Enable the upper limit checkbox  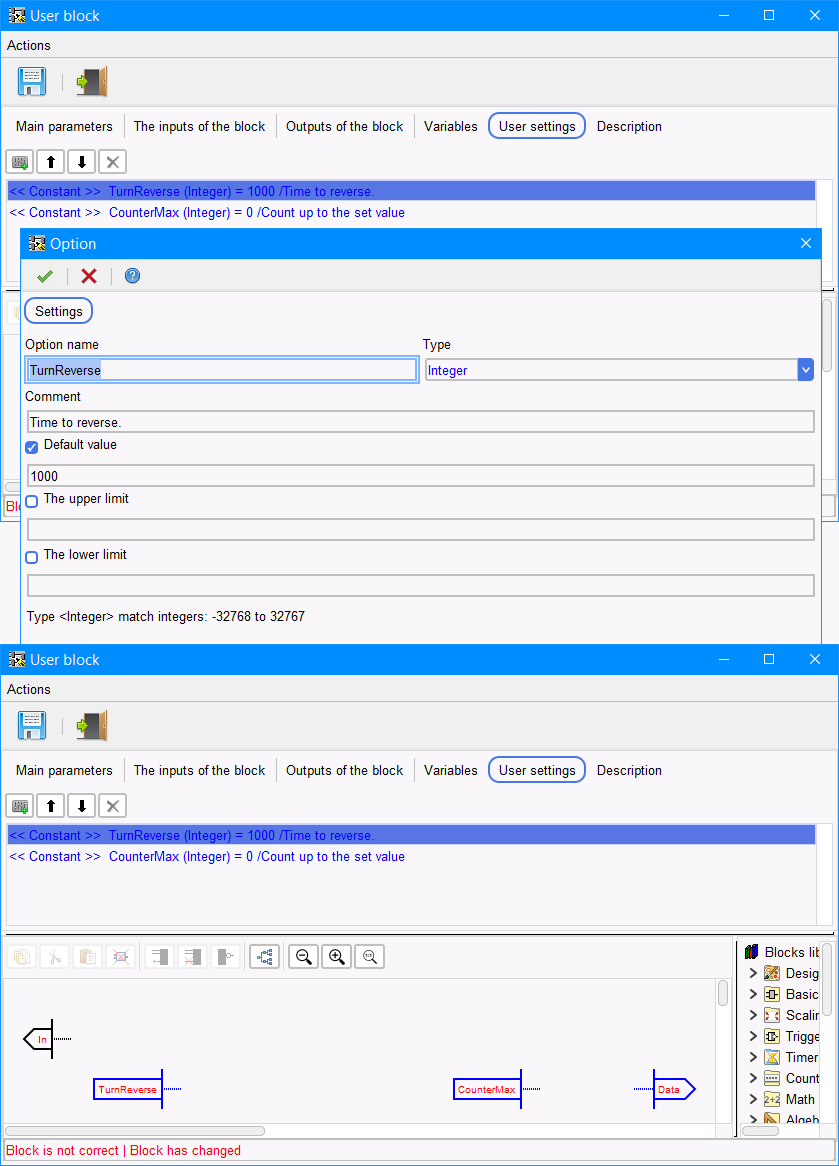click(x=32, y=501)
